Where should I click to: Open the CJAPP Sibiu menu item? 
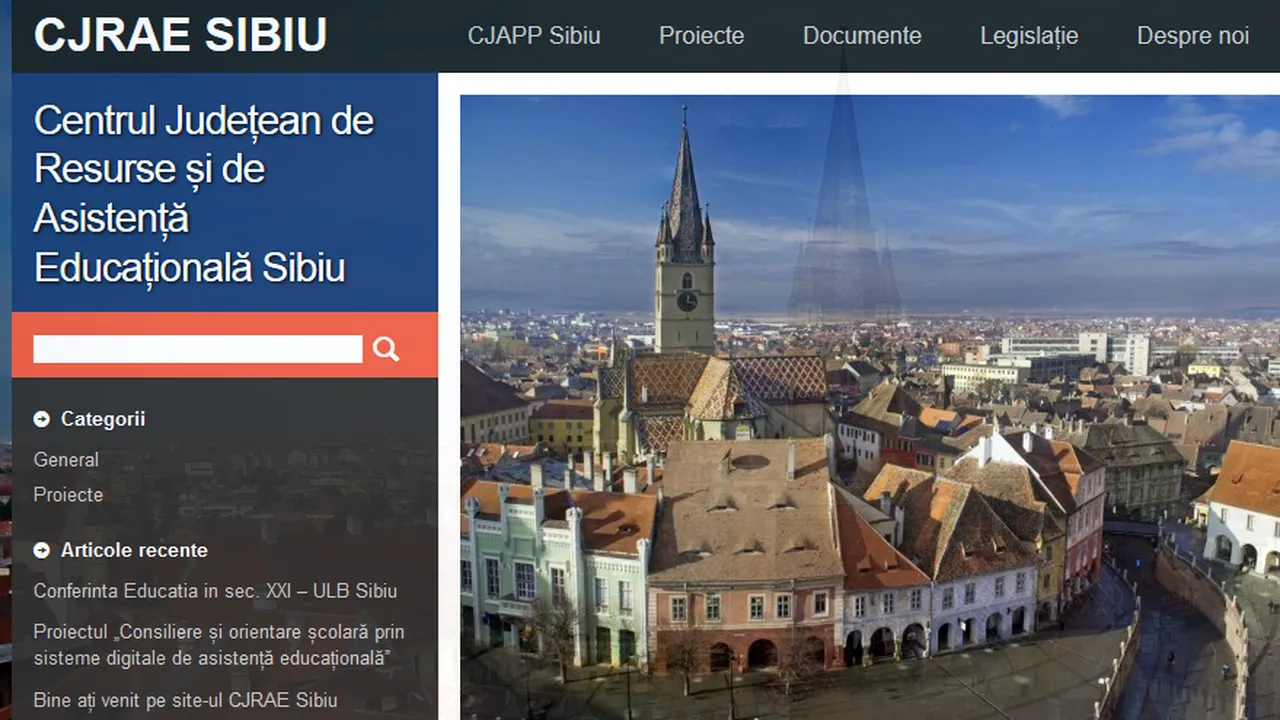coord(534,36)
